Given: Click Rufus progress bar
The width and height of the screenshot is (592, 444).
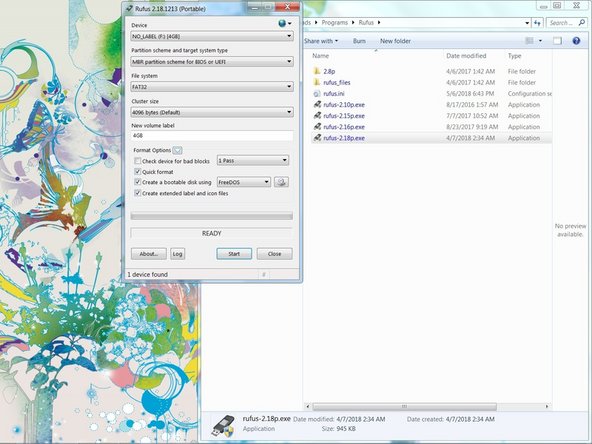Looking at the screenshot, I should tap(211, 216).
